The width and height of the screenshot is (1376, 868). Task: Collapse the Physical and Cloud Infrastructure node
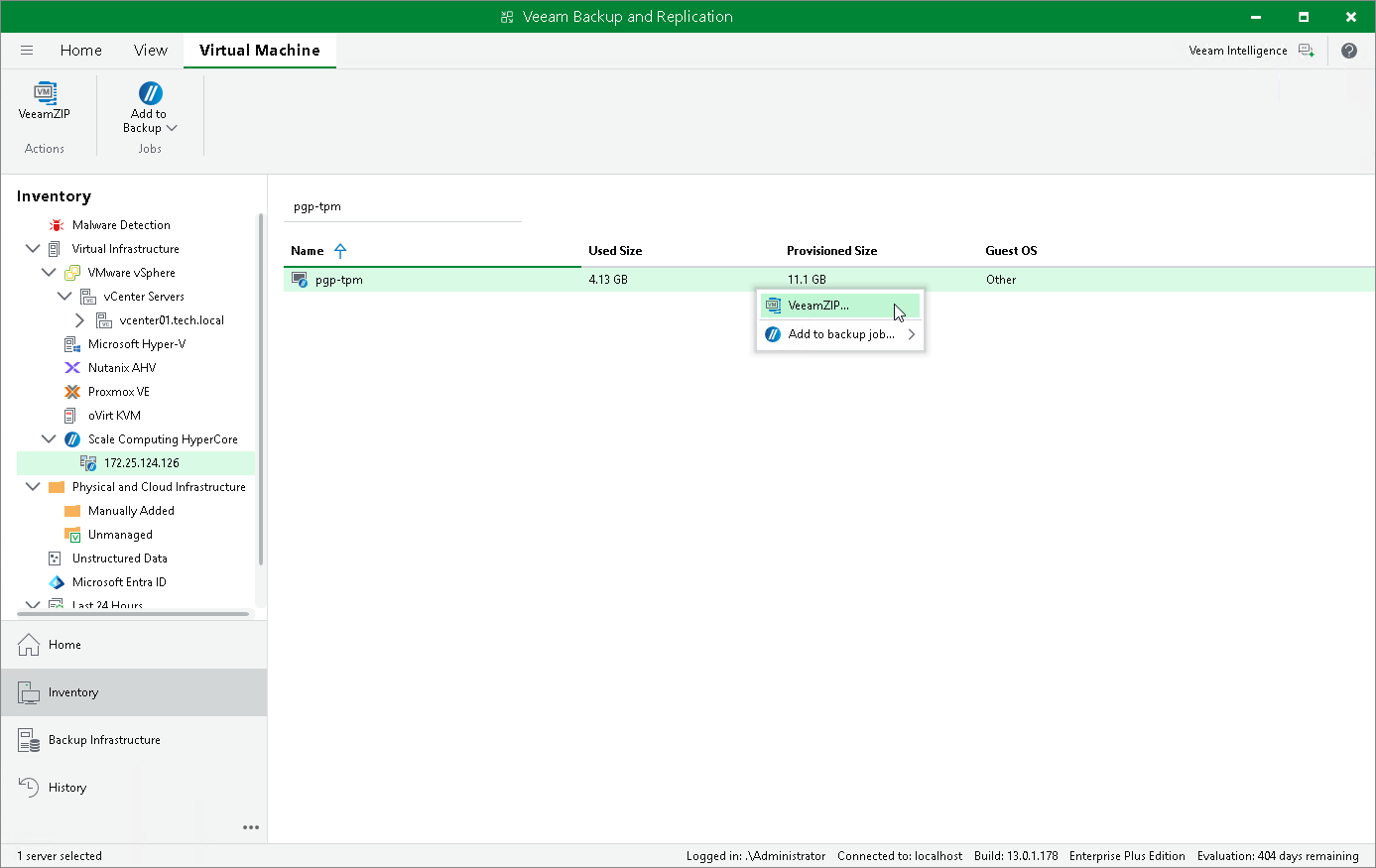(33, 487)
